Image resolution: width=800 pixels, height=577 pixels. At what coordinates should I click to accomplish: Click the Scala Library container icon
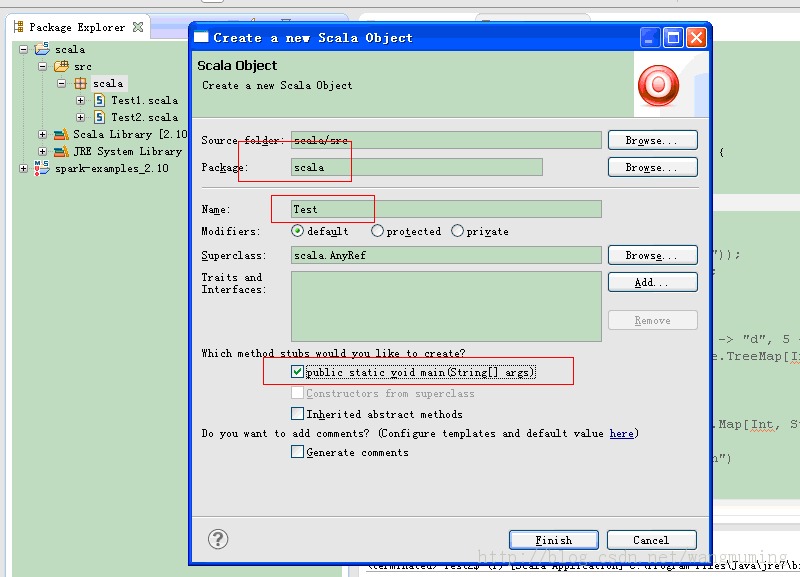[x=61, y=134]
